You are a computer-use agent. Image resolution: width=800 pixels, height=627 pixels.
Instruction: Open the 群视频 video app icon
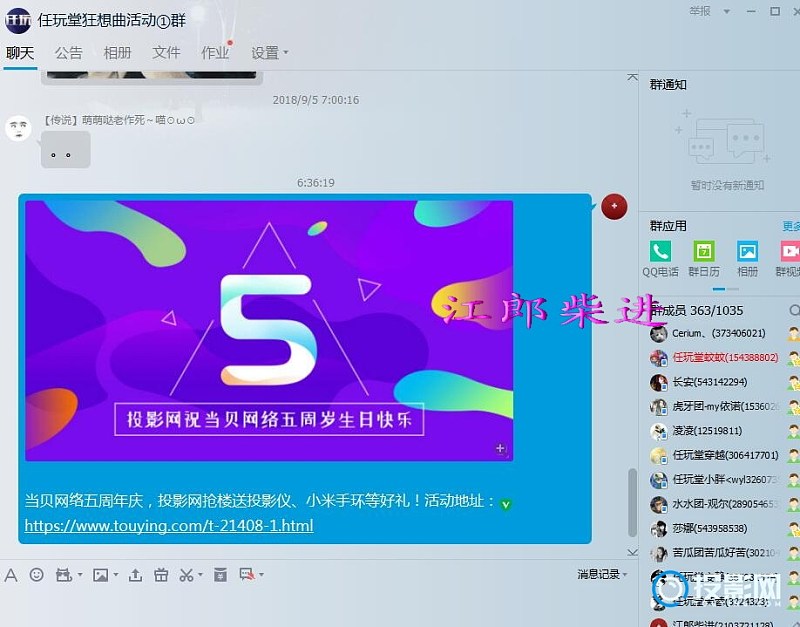pyautogui.click(x=790, y=252)
